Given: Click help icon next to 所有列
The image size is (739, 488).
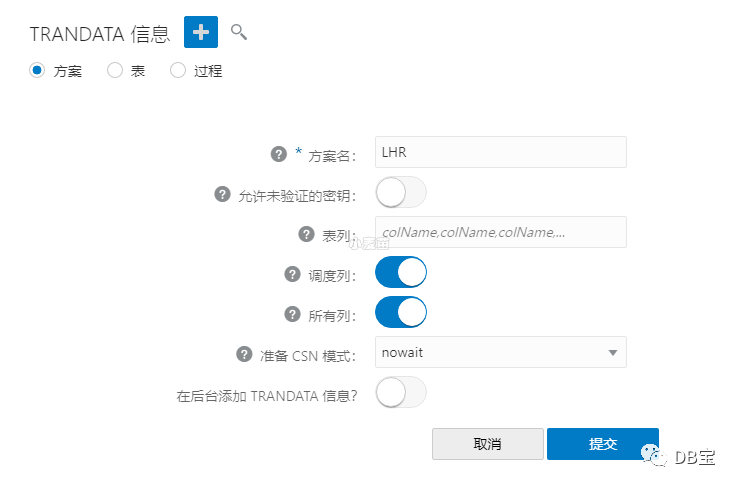Looking at the screenshot, I should tap(293, 313).
